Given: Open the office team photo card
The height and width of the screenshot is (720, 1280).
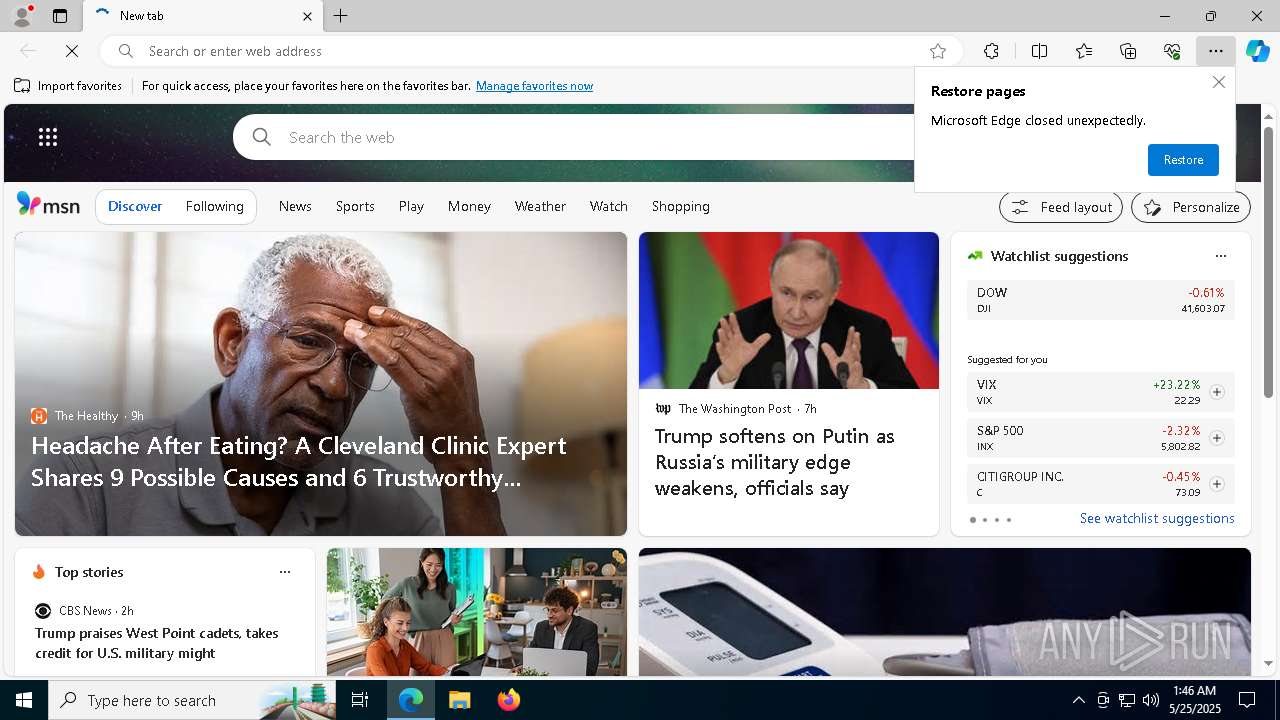Looking at the screenshot, I should click(476, 612).
